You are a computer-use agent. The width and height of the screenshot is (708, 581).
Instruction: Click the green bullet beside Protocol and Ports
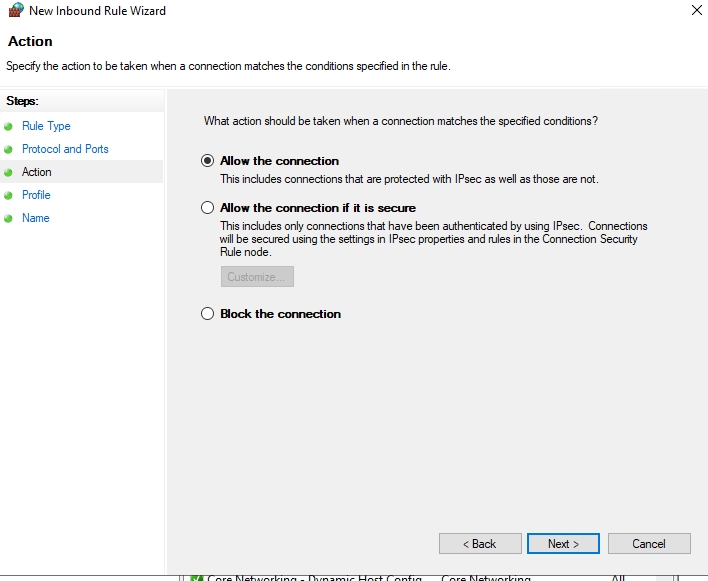pos(9,149)
